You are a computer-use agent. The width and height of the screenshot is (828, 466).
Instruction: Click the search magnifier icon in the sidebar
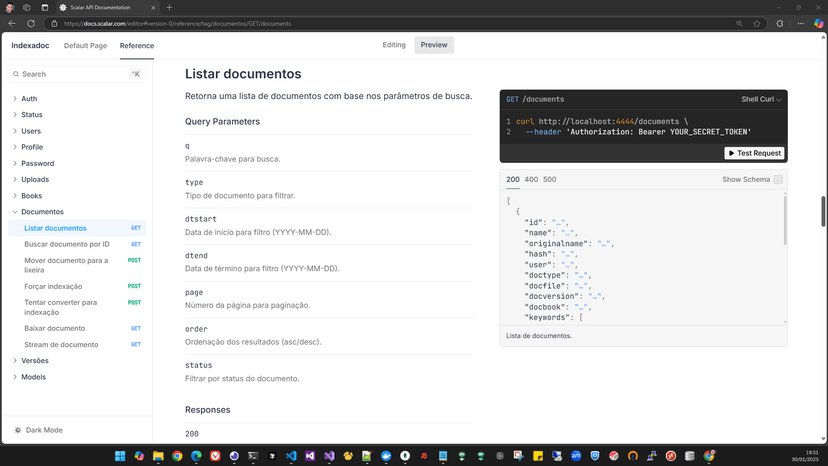pyautogui.click(x=16, y=74)
